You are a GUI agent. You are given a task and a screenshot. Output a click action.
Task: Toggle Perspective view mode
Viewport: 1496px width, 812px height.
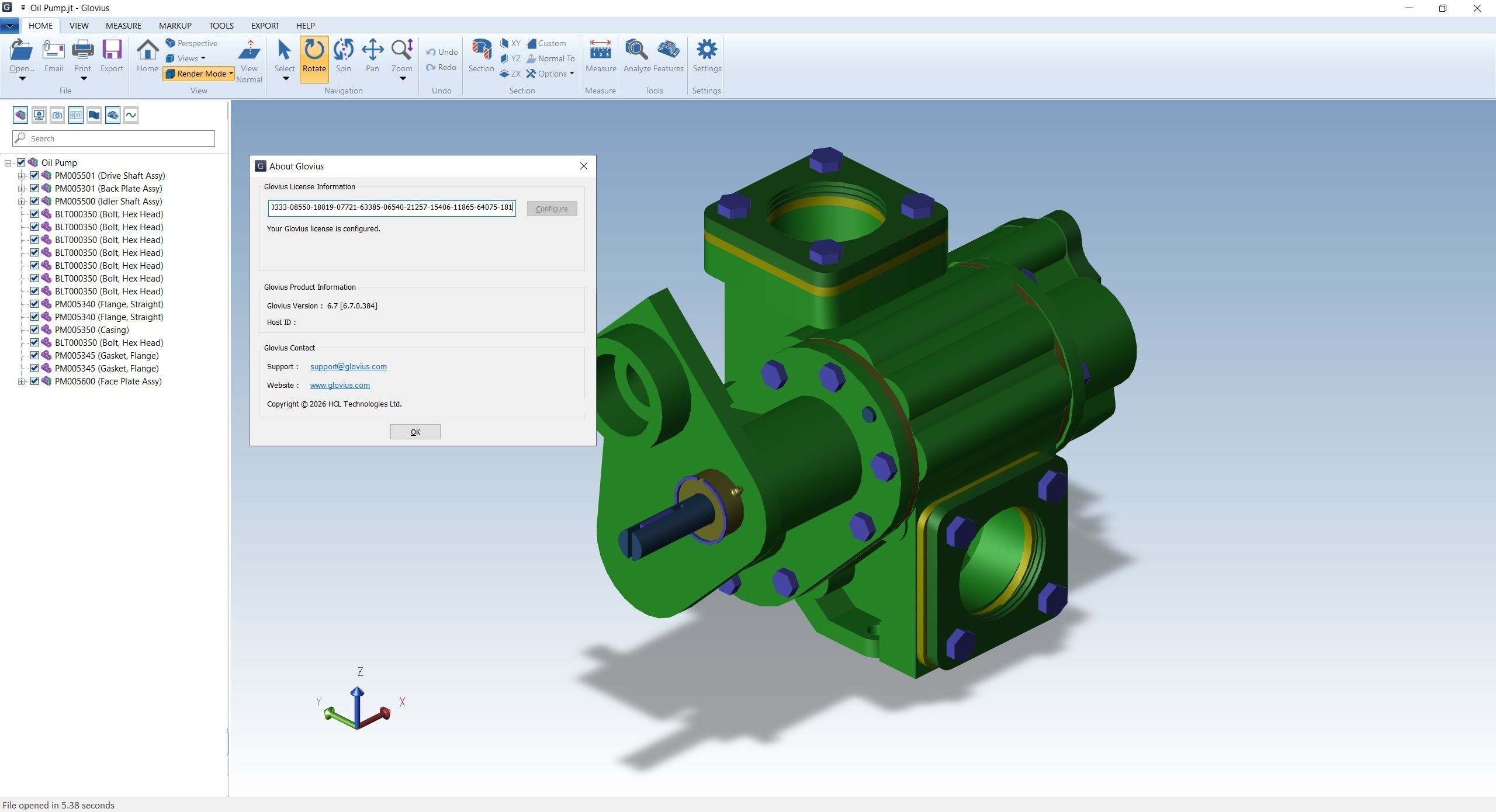coord(192,43)
